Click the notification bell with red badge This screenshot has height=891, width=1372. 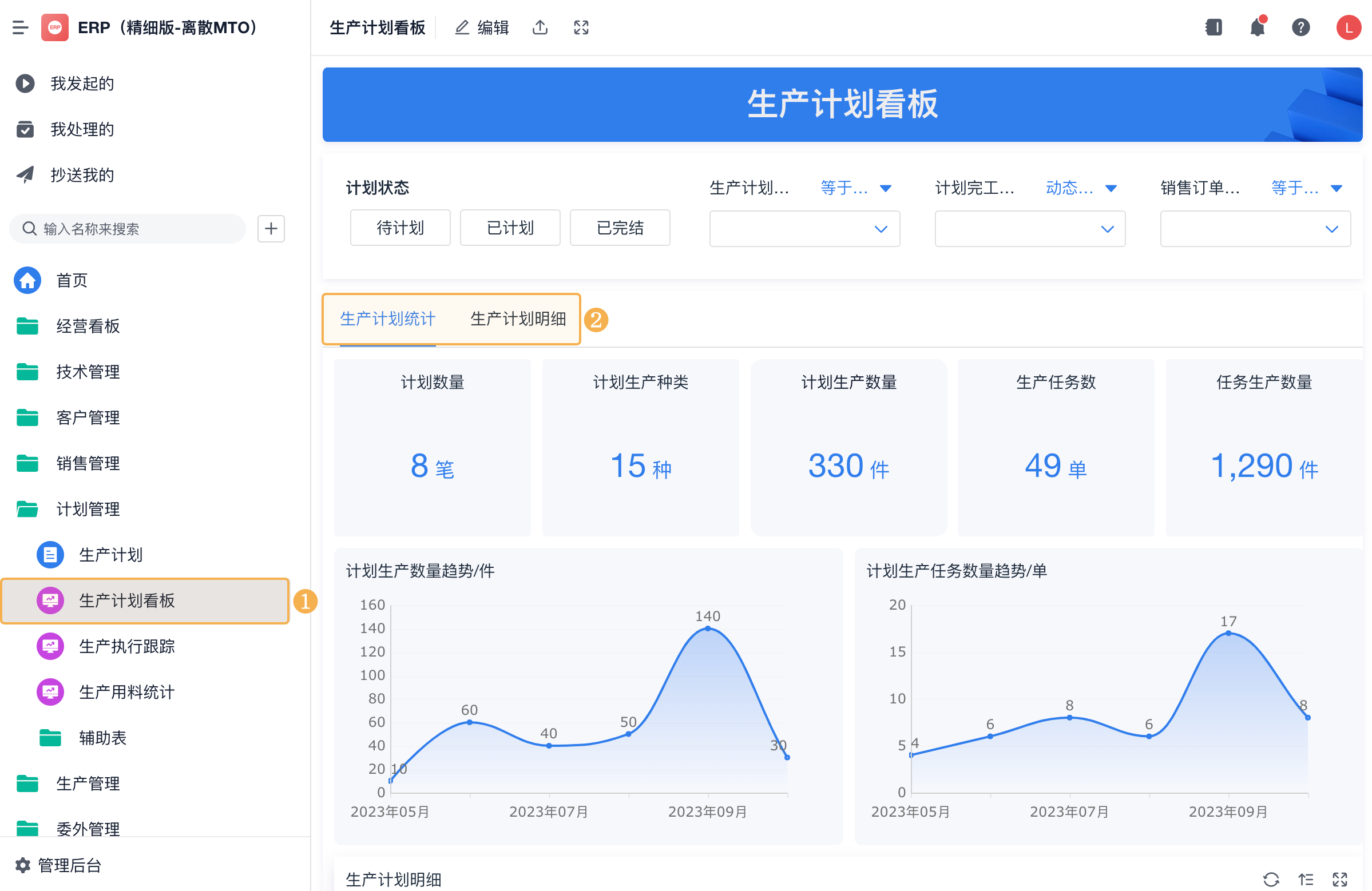pos(1257,27)
